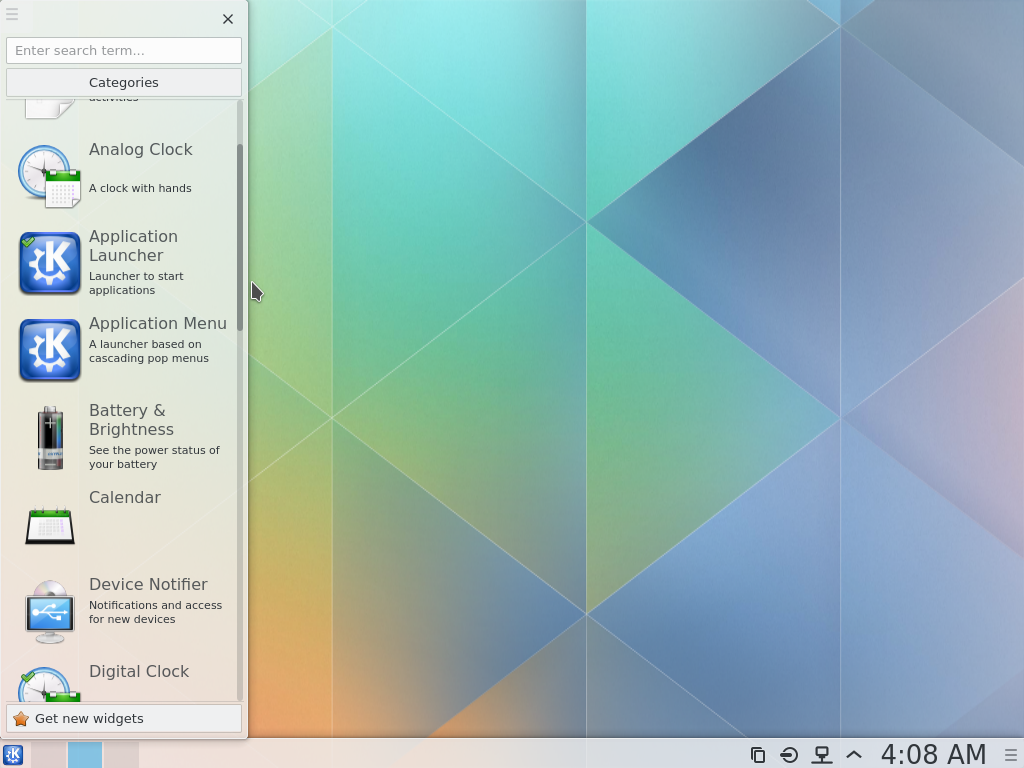Viewport: 1024px width, 768px height.
Task: Open the KDE launcher in the taskbar
Action: tap(13, 755)
